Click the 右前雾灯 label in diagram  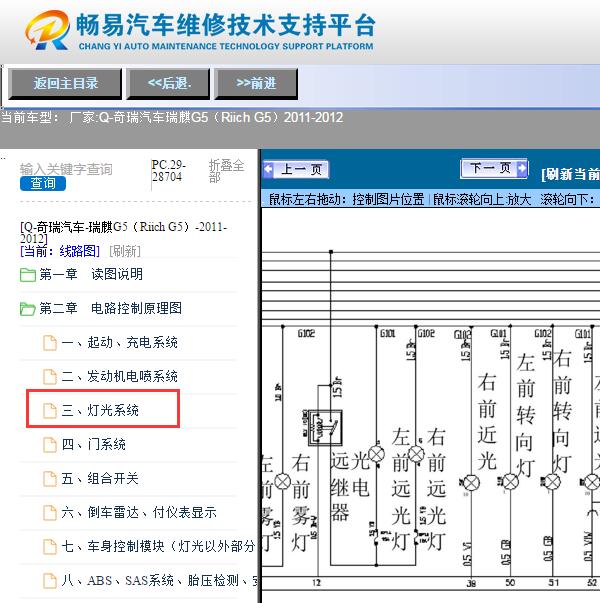point(300,502)
